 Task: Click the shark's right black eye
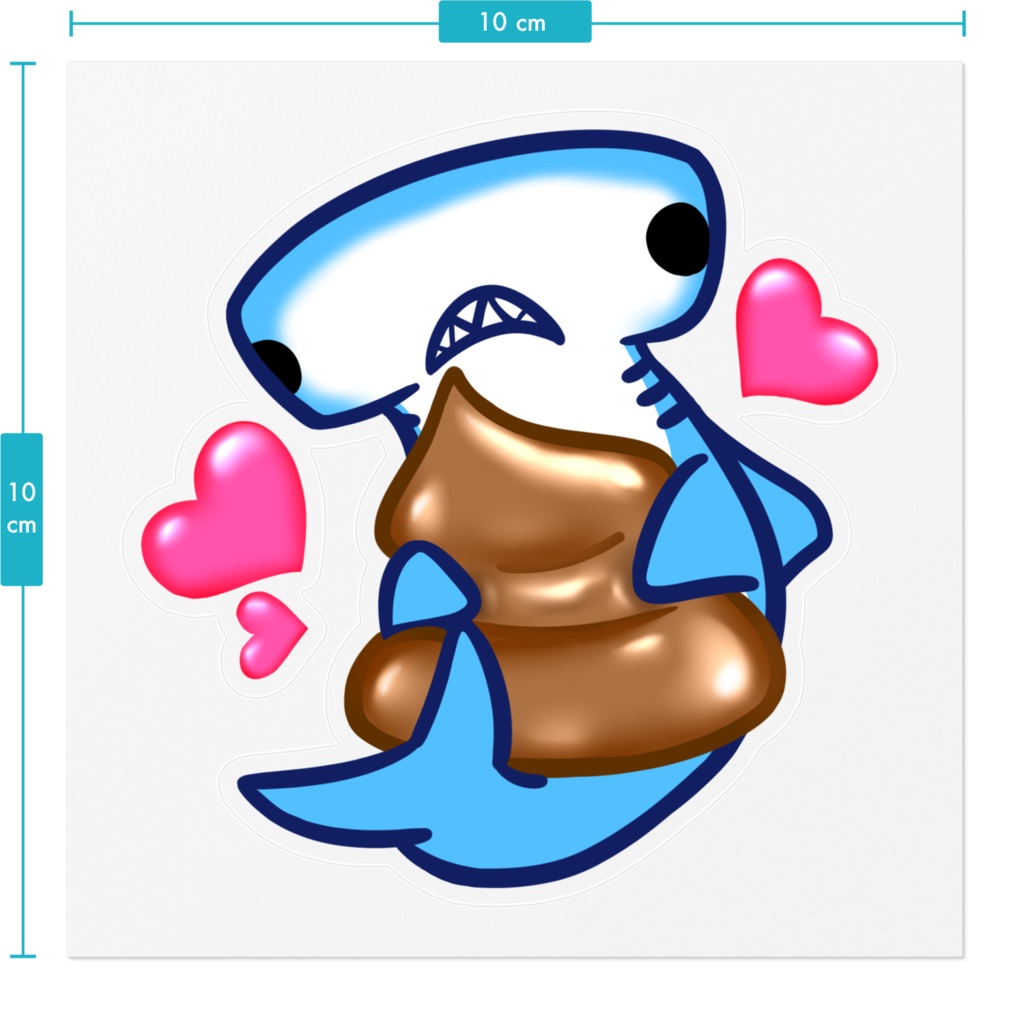pos(678,239)
